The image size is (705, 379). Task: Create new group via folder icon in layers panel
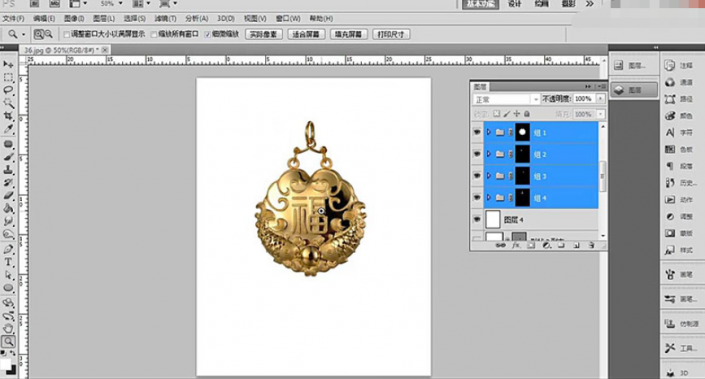pos(561,245)
